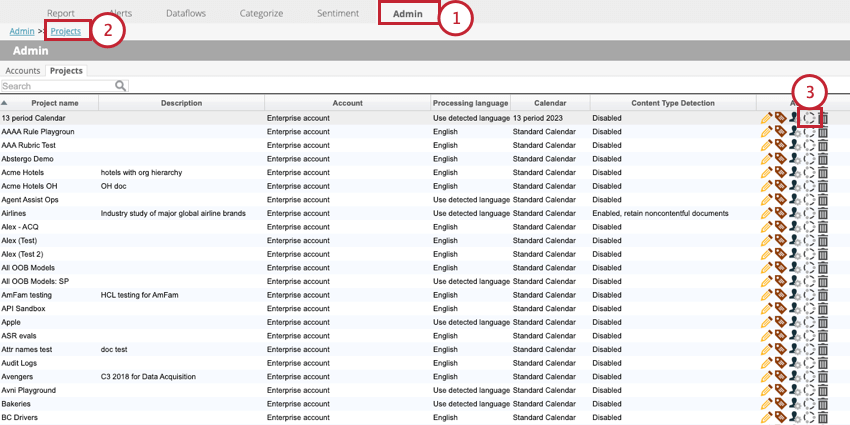
Task: Click the Projects breadcrumb link
Action: point(66,32)
